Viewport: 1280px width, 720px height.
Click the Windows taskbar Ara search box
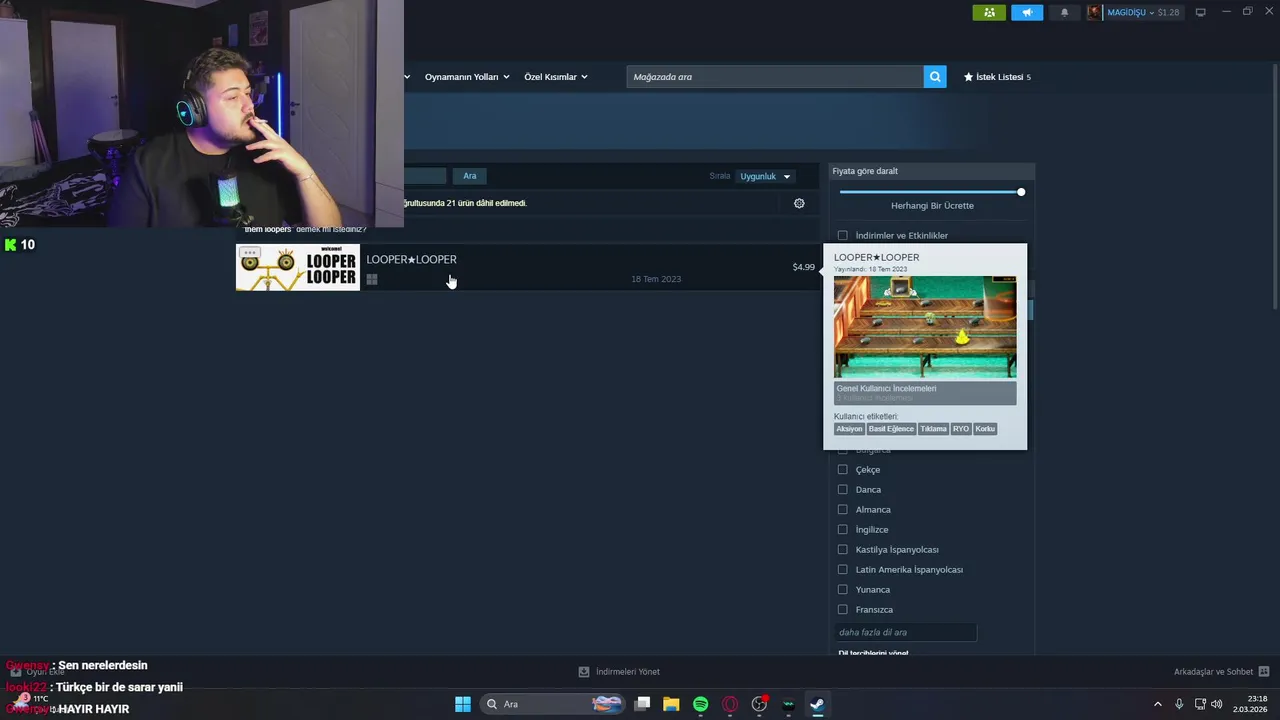552,704
